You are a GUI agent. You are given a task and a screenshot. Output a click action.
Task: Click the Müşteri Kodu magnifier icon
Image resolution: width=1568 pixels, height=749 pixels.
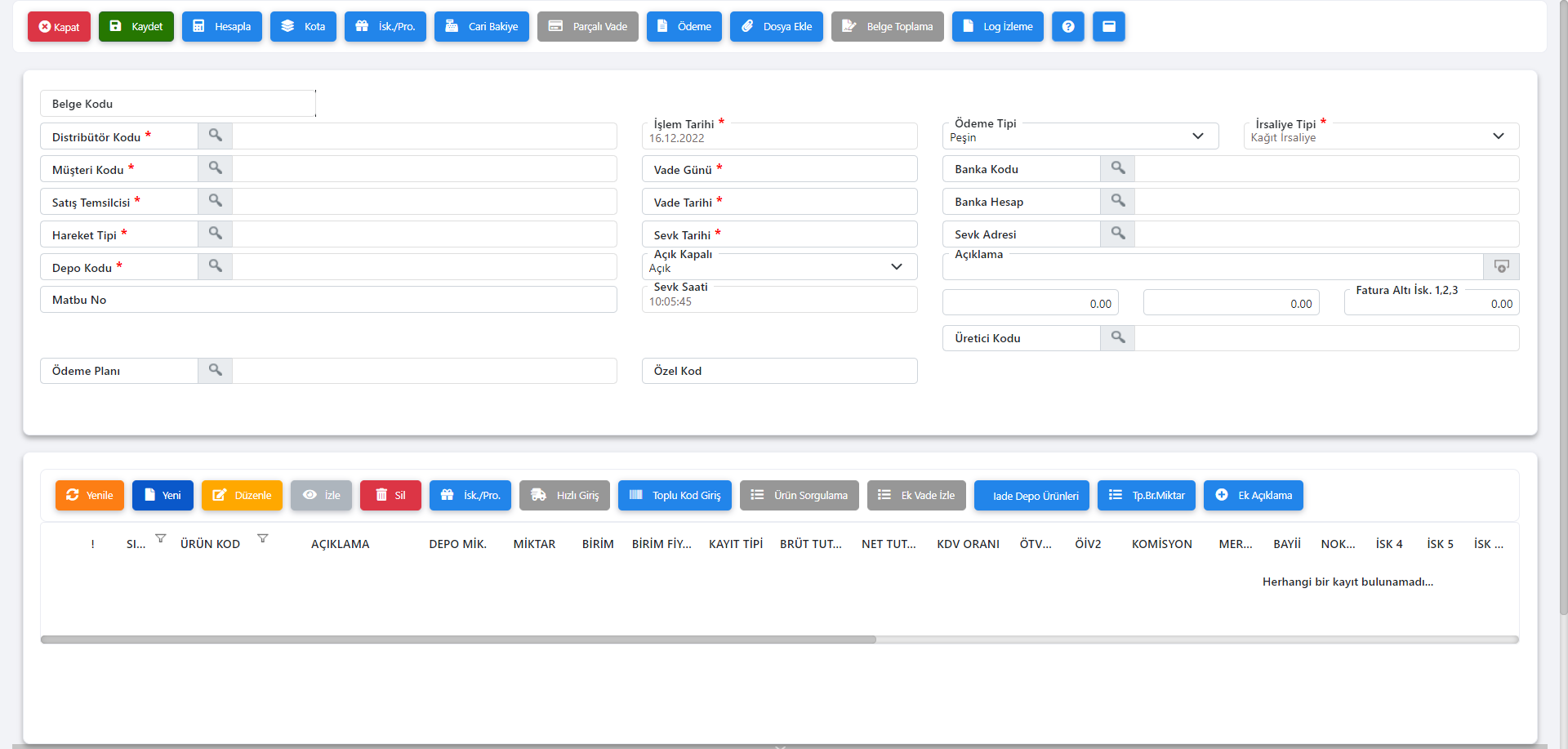click(215, 168)
